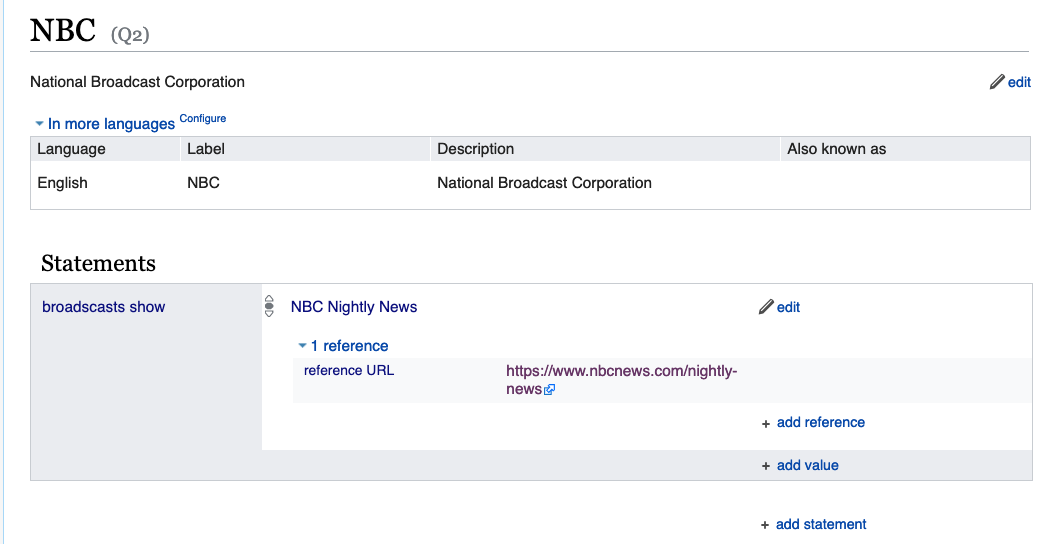The width and height of the screenshot is (1049, 544).
Task: Click the pencil icon beside the description's edit link
Action: click(x=997, y=82)
